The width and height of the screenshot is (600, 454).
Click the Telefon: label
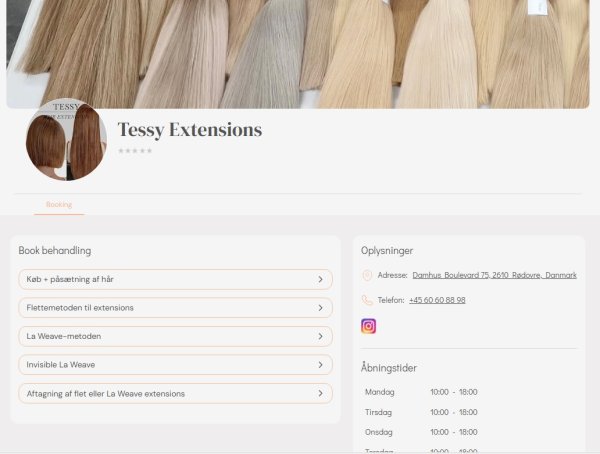pos(391,300)
